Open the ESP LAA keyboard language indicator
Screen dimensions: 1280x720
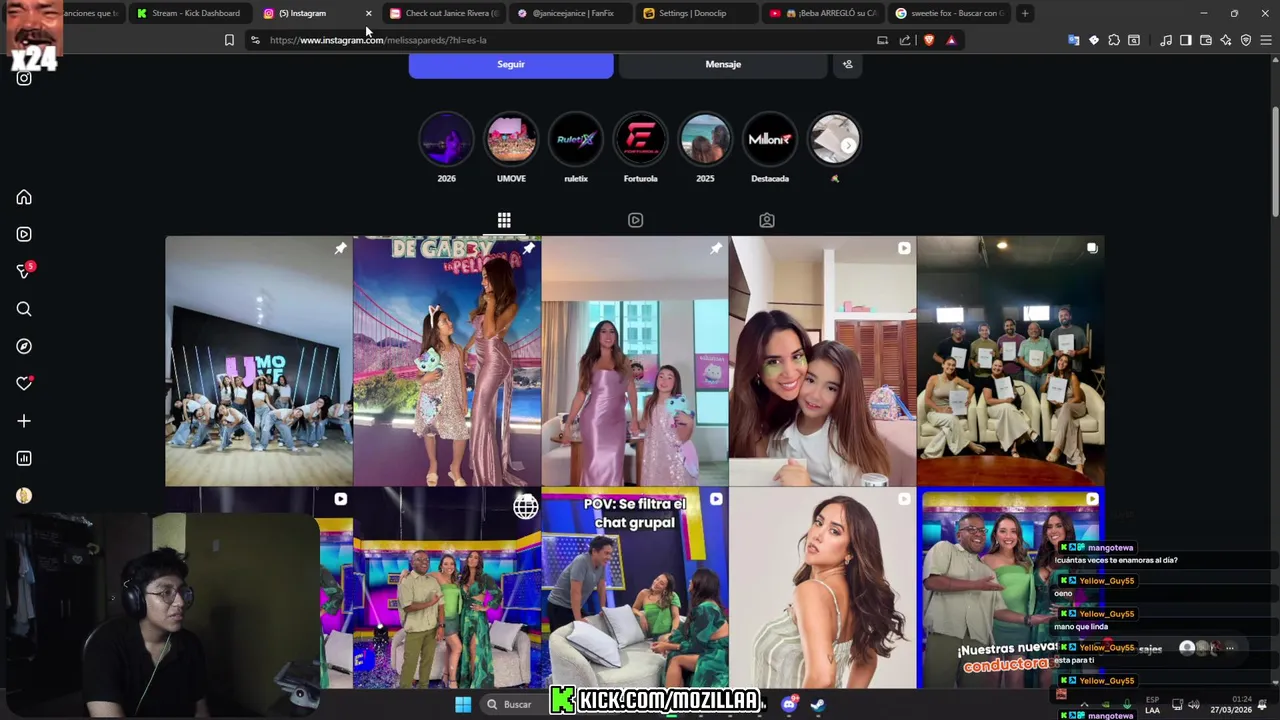[x=1153, y=704]
